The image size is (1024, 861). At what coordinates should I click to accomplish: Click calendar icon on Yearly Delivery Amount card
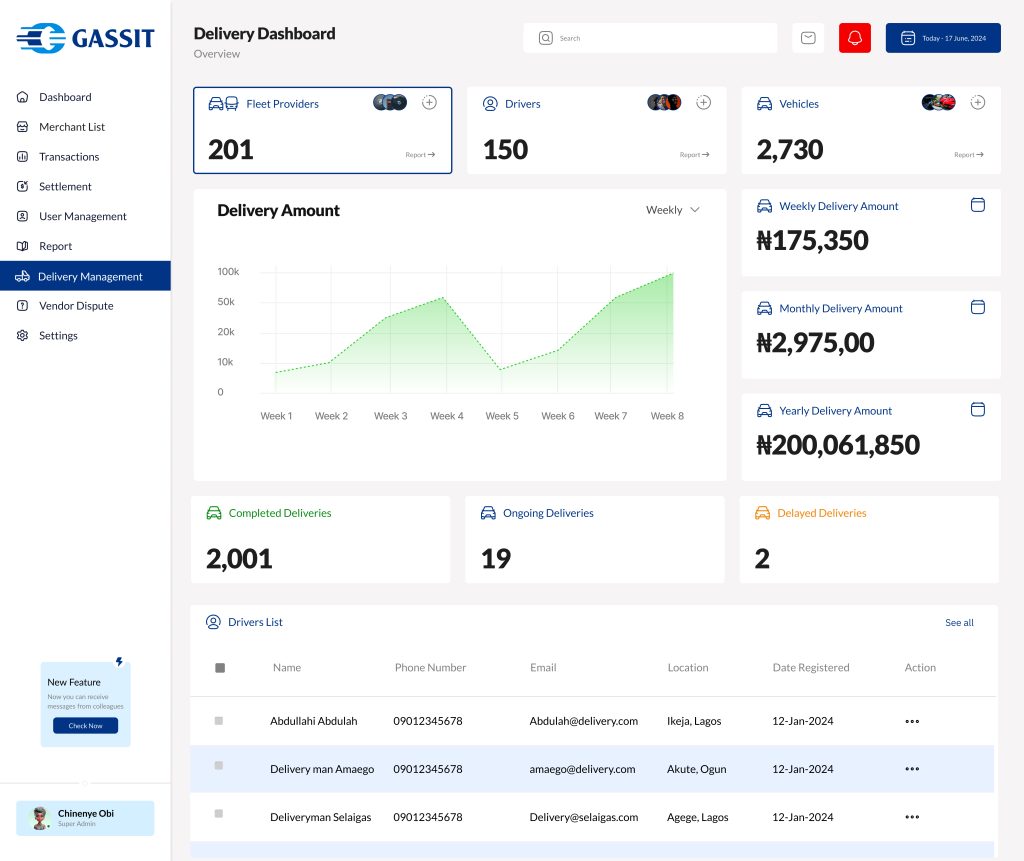pyautogui.click(x=978, y=409)
